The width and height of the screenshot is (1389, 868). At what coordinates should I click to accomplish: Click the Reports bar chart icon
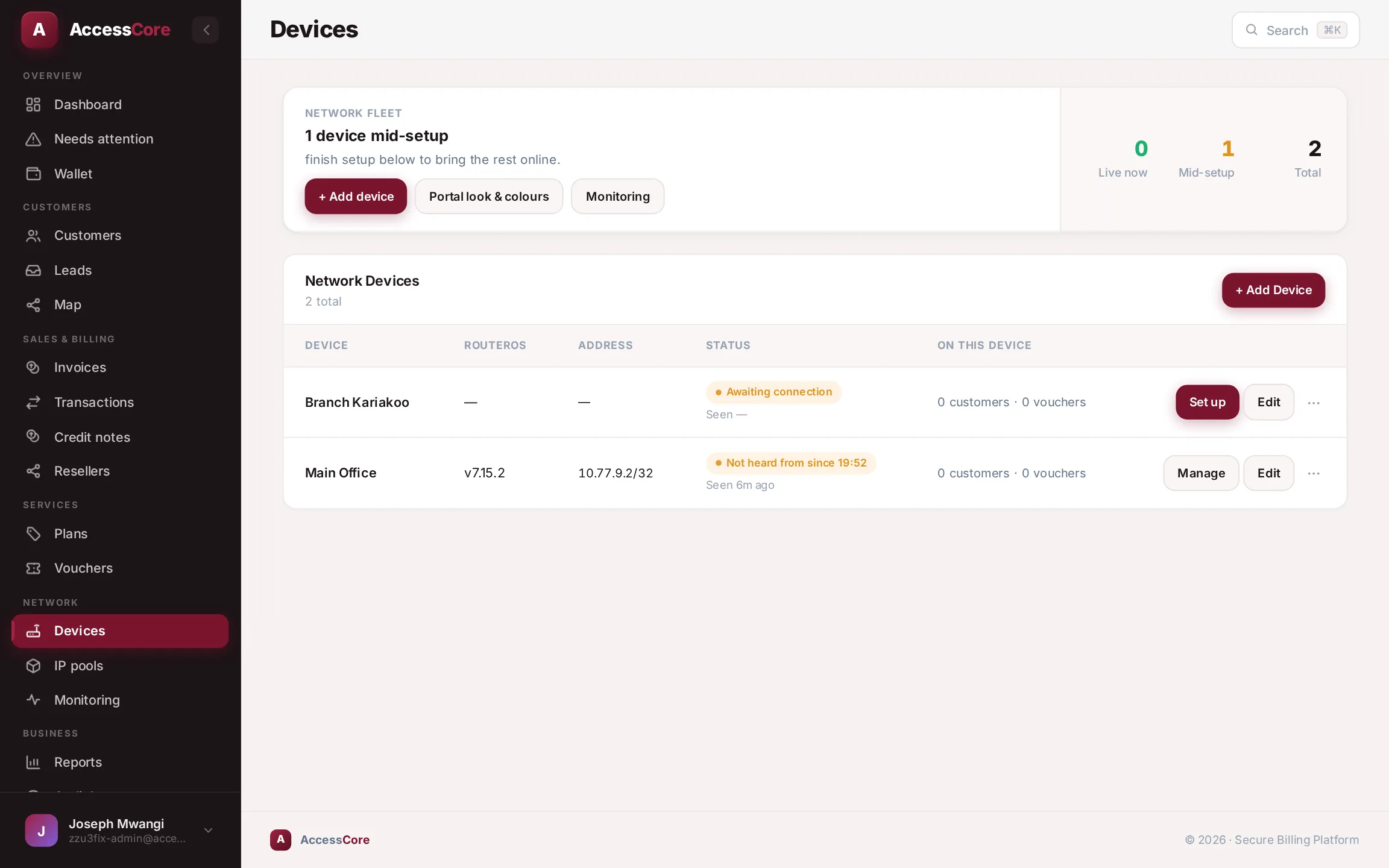click(x=33, y=763)
